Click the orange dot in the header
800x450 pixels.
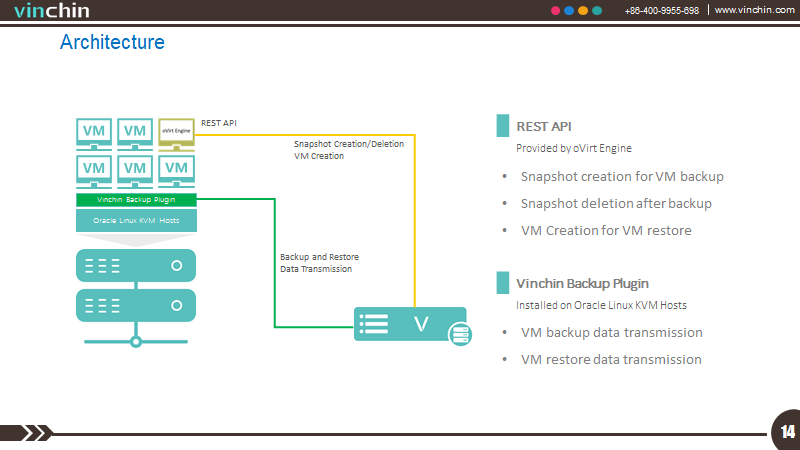pyautogui.click(x=583, y=10)
